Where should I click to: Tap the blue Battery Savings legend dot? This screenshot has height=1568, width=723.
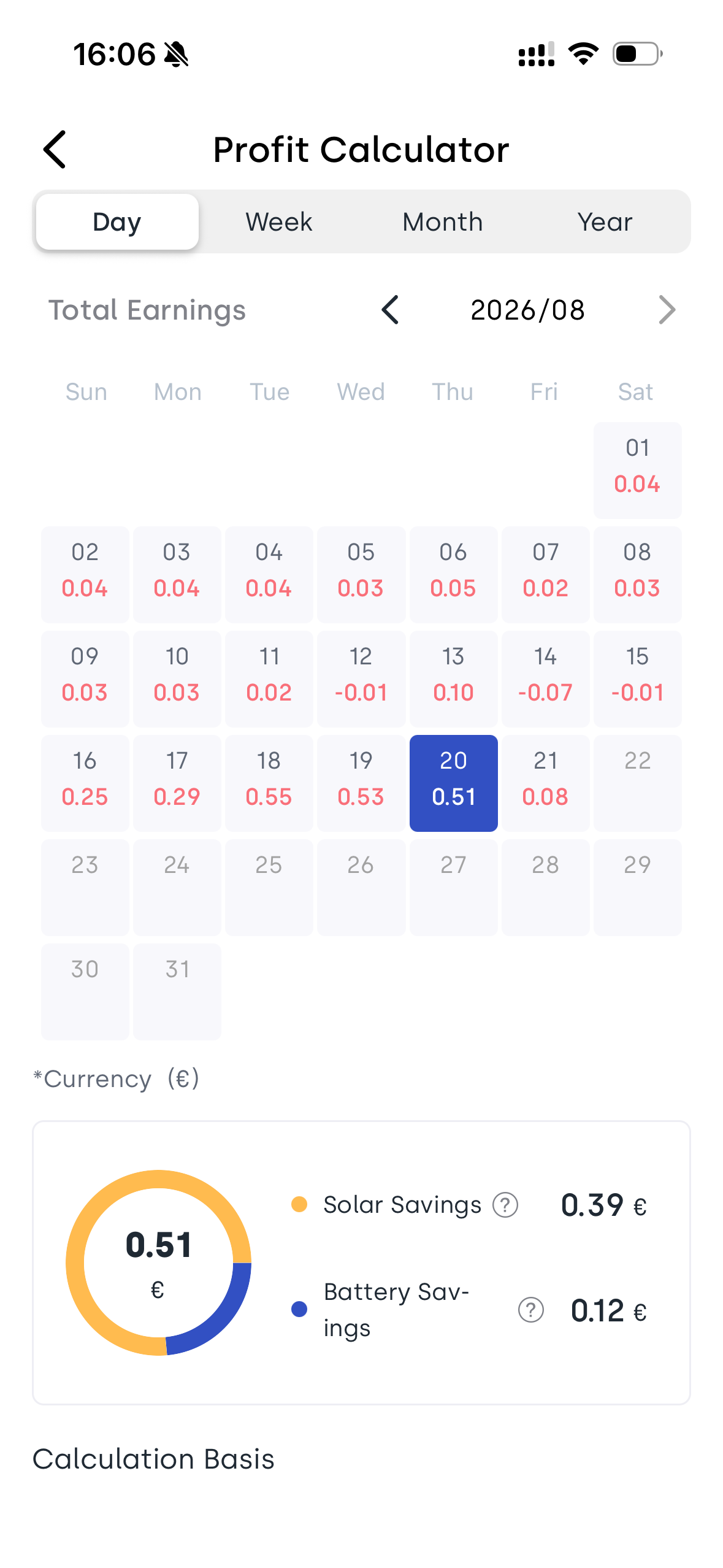coord(299,1309)
